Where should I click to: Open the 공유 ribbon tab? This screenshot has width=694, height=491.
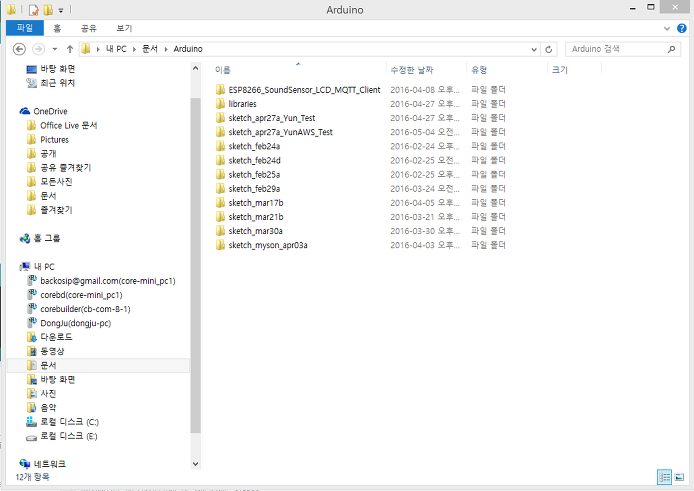(x=89, y=28)
